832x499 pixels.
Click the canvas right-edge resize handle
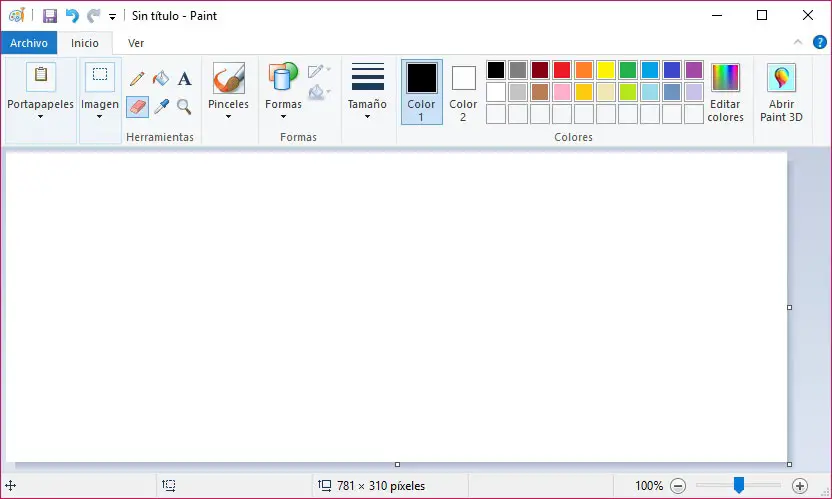[790, 307]
